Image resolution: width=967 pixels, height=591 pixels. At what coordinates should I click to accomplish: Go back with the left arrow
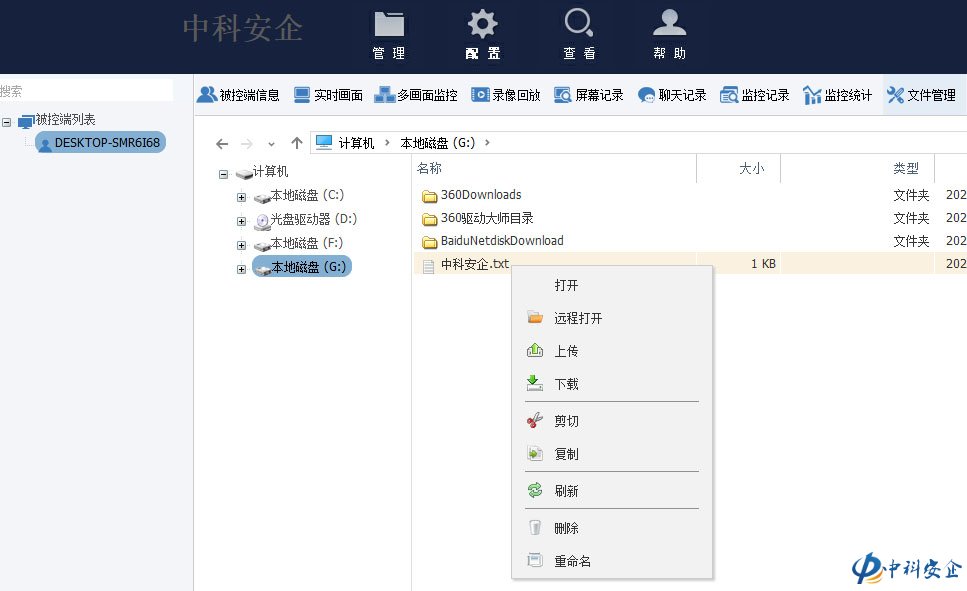222,144
